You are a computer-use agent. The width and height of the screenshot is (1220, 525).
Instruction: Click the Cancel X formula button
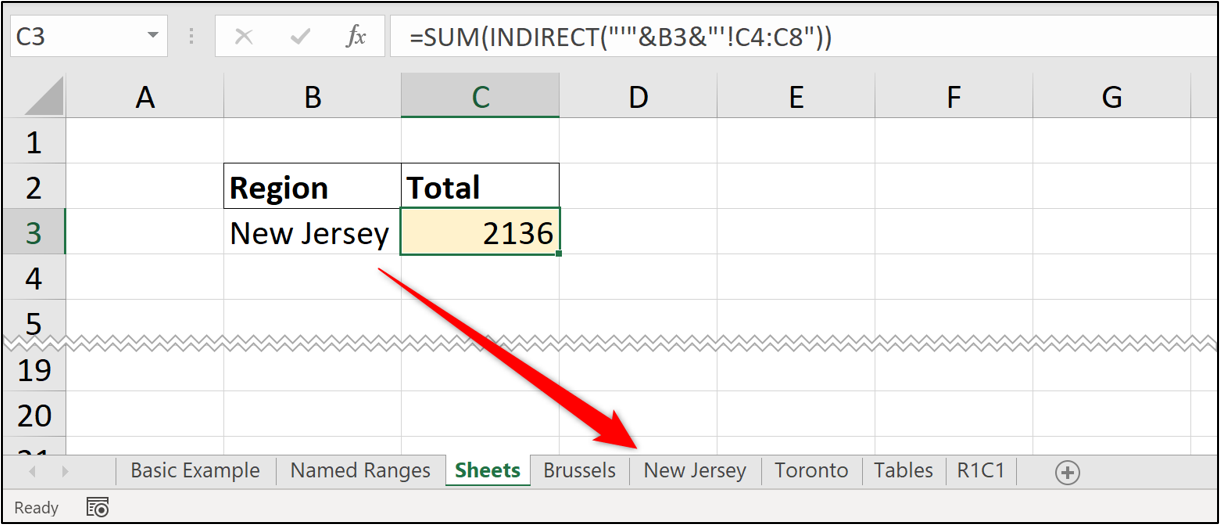point(244,37)
